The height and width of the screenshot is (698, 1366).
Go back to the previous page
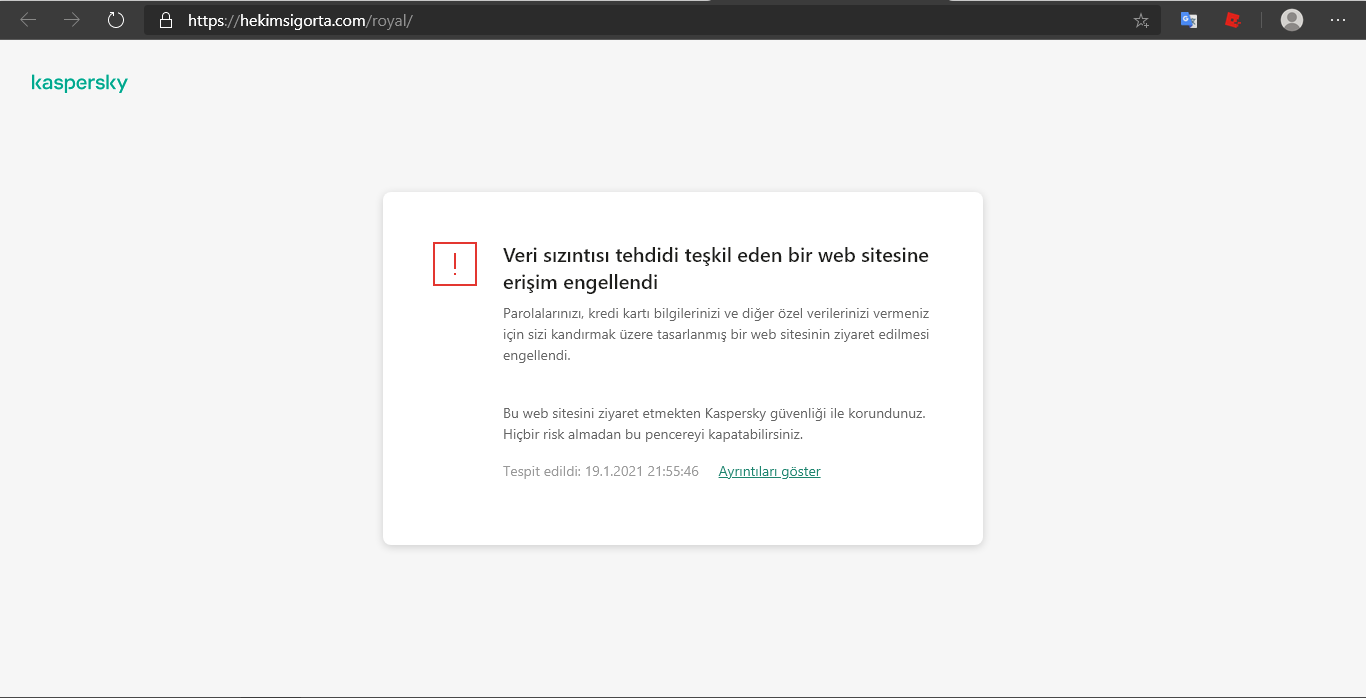28,20
